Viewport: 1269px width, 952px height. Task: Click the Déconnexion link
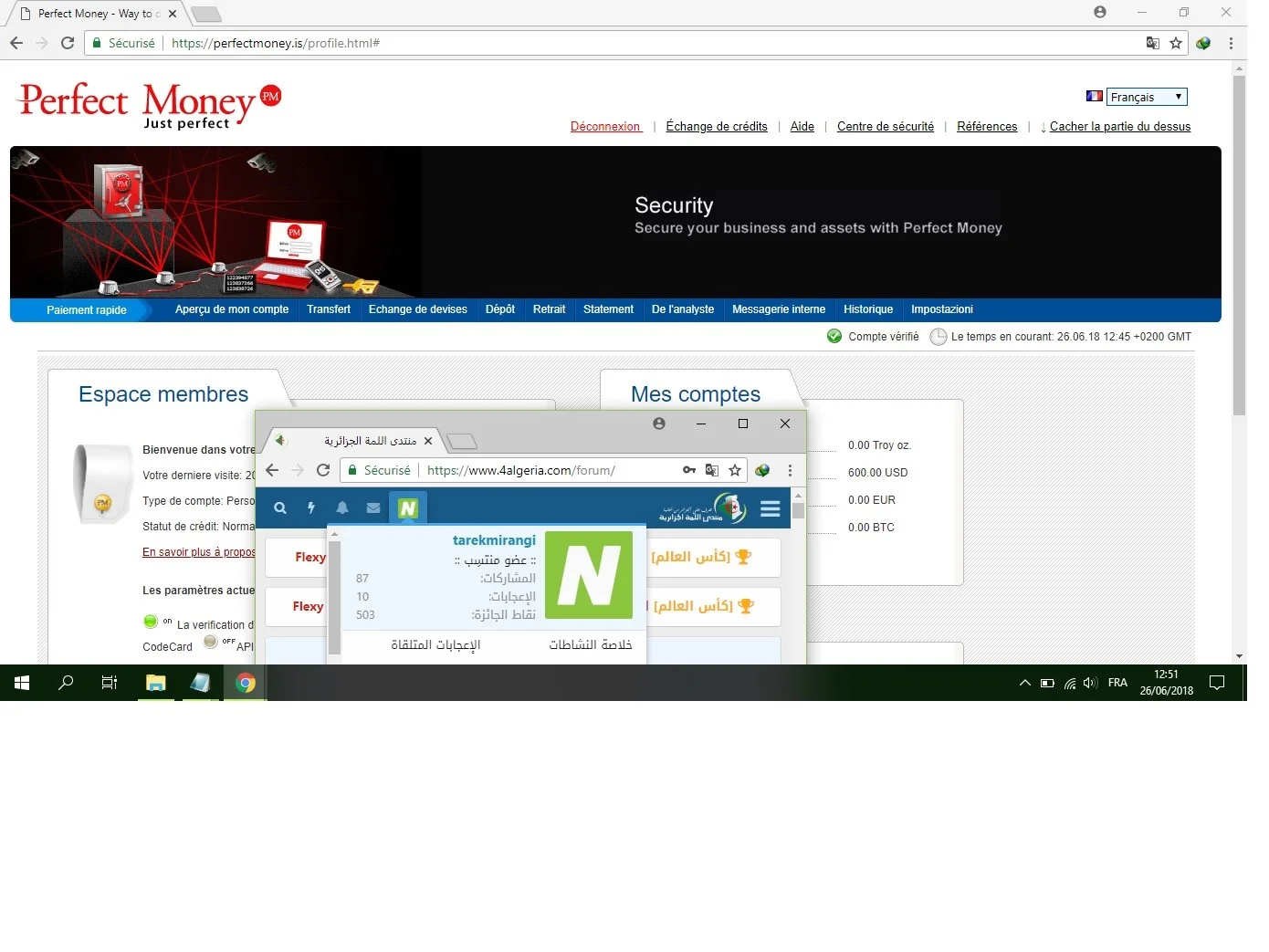coord(606,127)
